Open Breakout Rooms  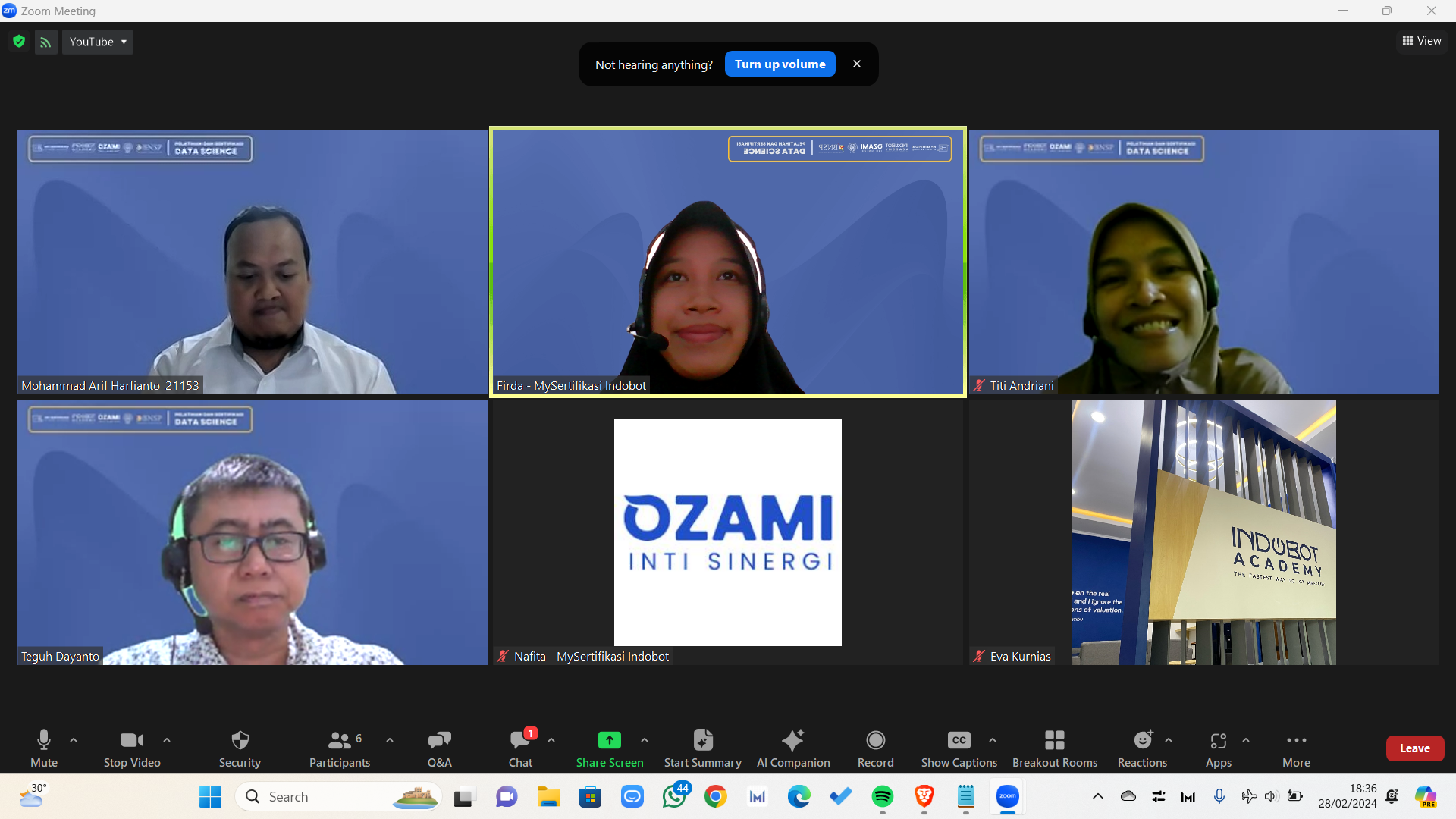(1054, 748)
